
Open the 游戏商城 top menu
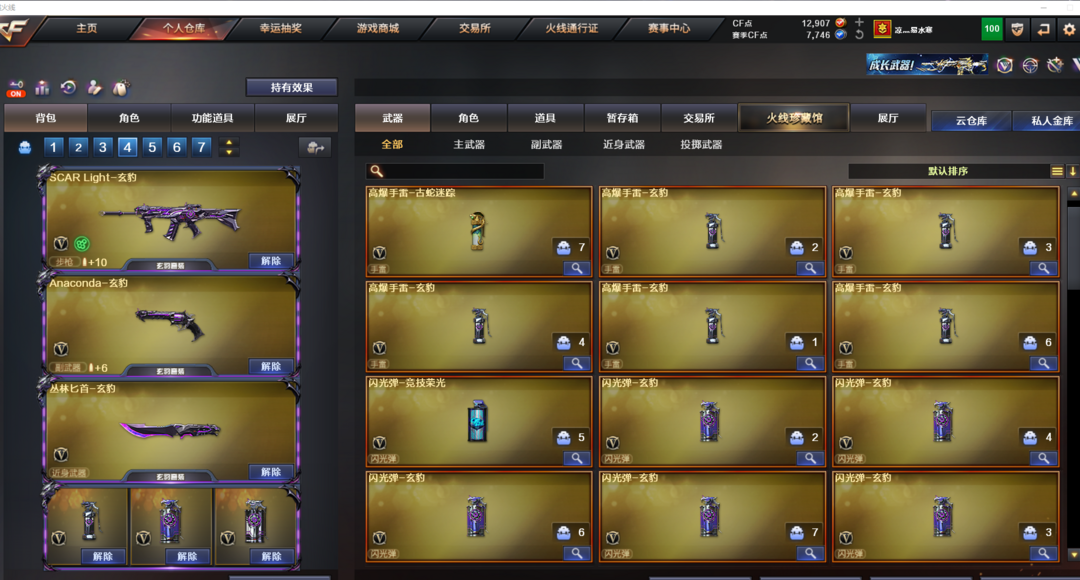click(377, 28)
